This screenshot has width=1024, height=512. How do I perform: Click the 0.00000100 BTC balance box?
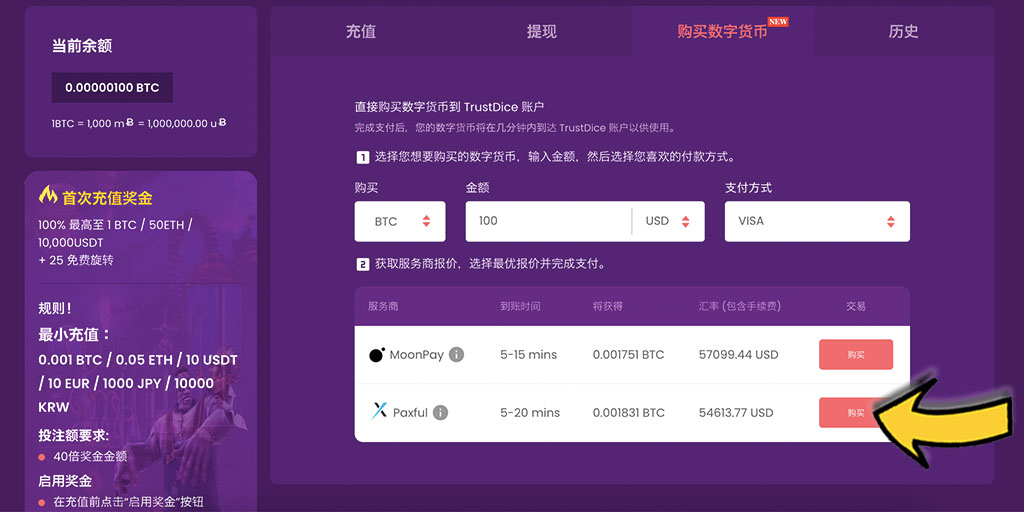[x=112, y=88]
